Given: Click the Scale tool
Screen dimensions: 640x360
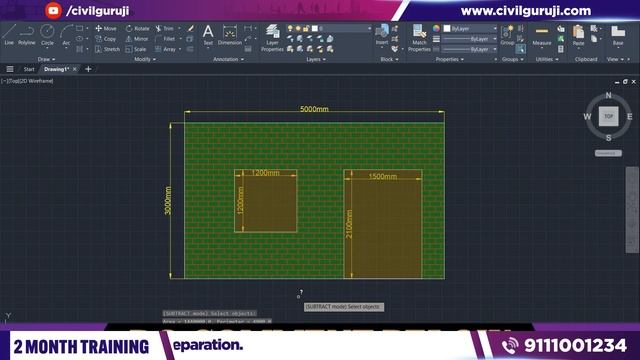Looking at the screenshot, I should tap(136, 49).
